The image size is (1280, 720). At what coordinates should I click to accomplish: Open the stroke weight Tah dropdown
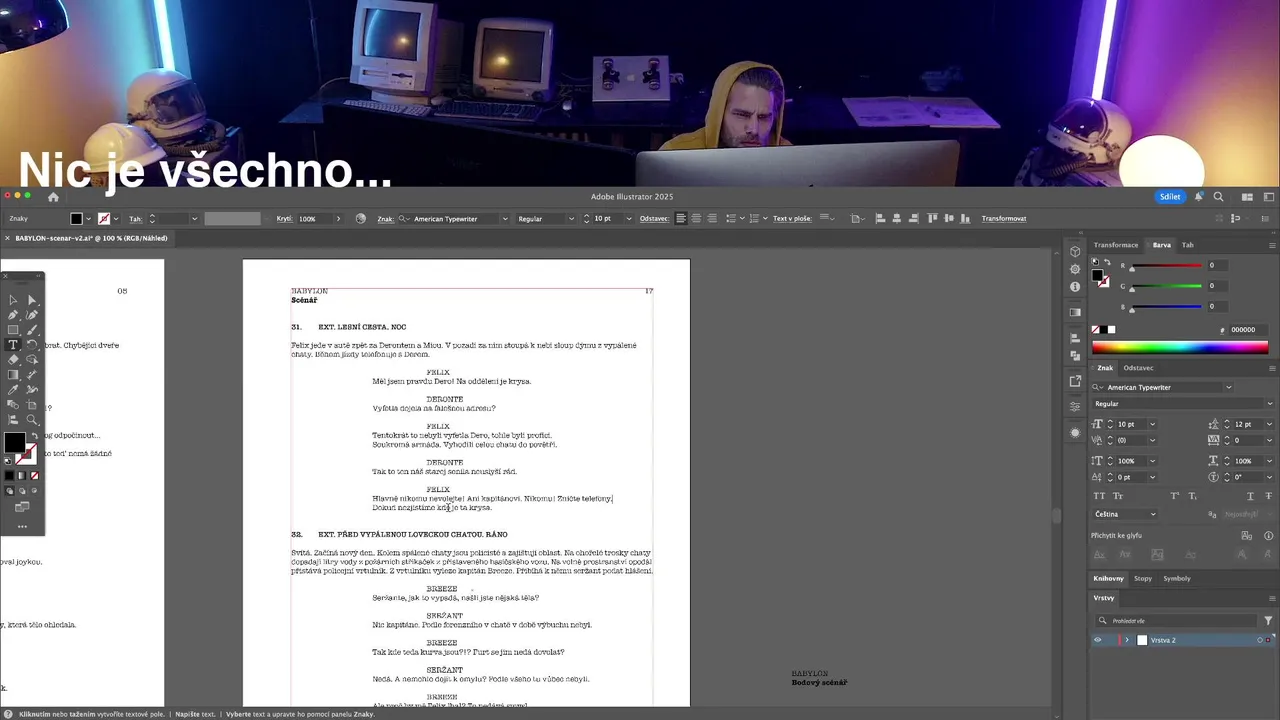coord(194,218)
